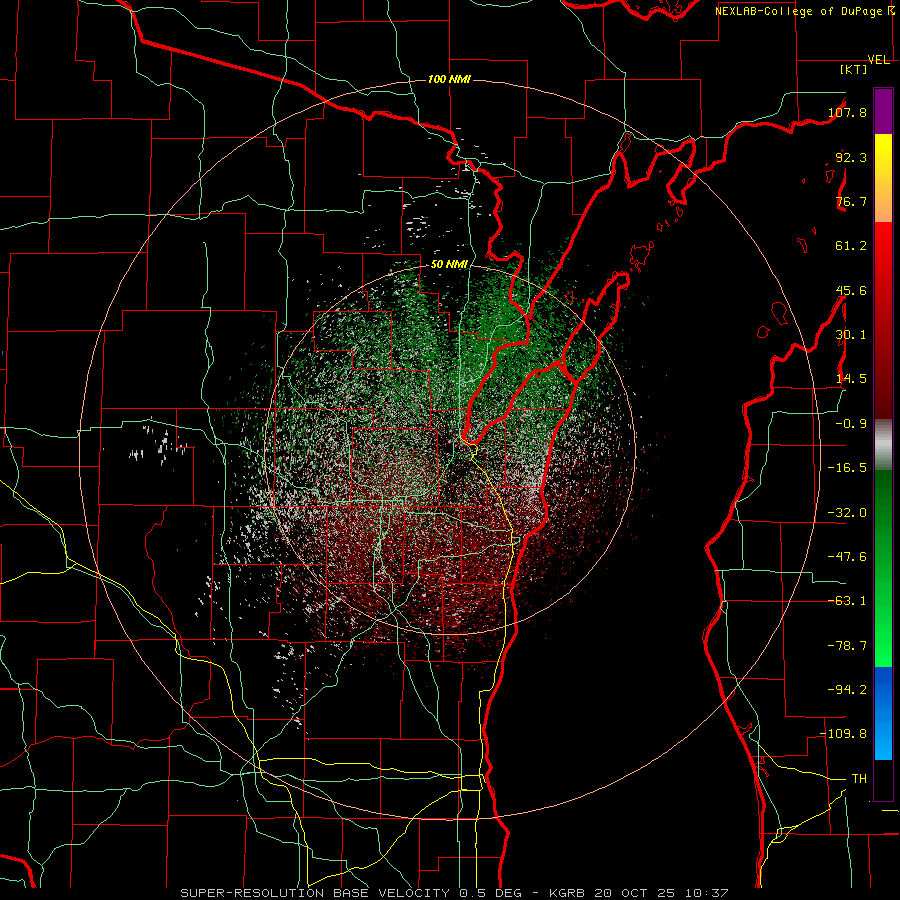Click the -0.9 scale value

[x=851, y=424]
